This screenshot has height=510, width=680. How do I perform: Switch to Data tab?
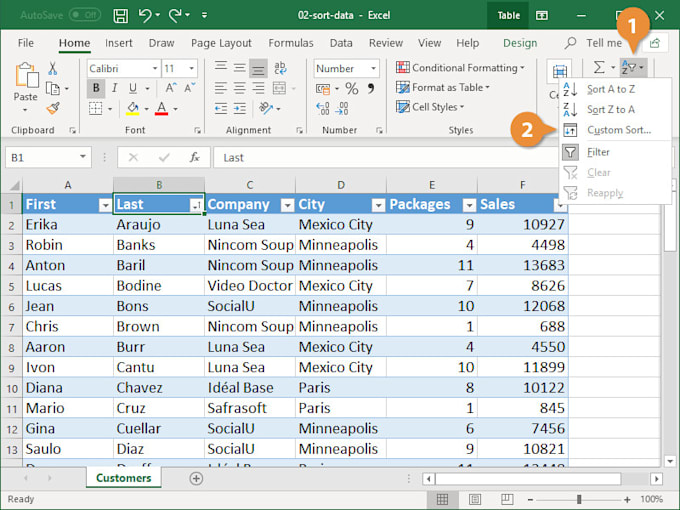click(x=341, y=43)
